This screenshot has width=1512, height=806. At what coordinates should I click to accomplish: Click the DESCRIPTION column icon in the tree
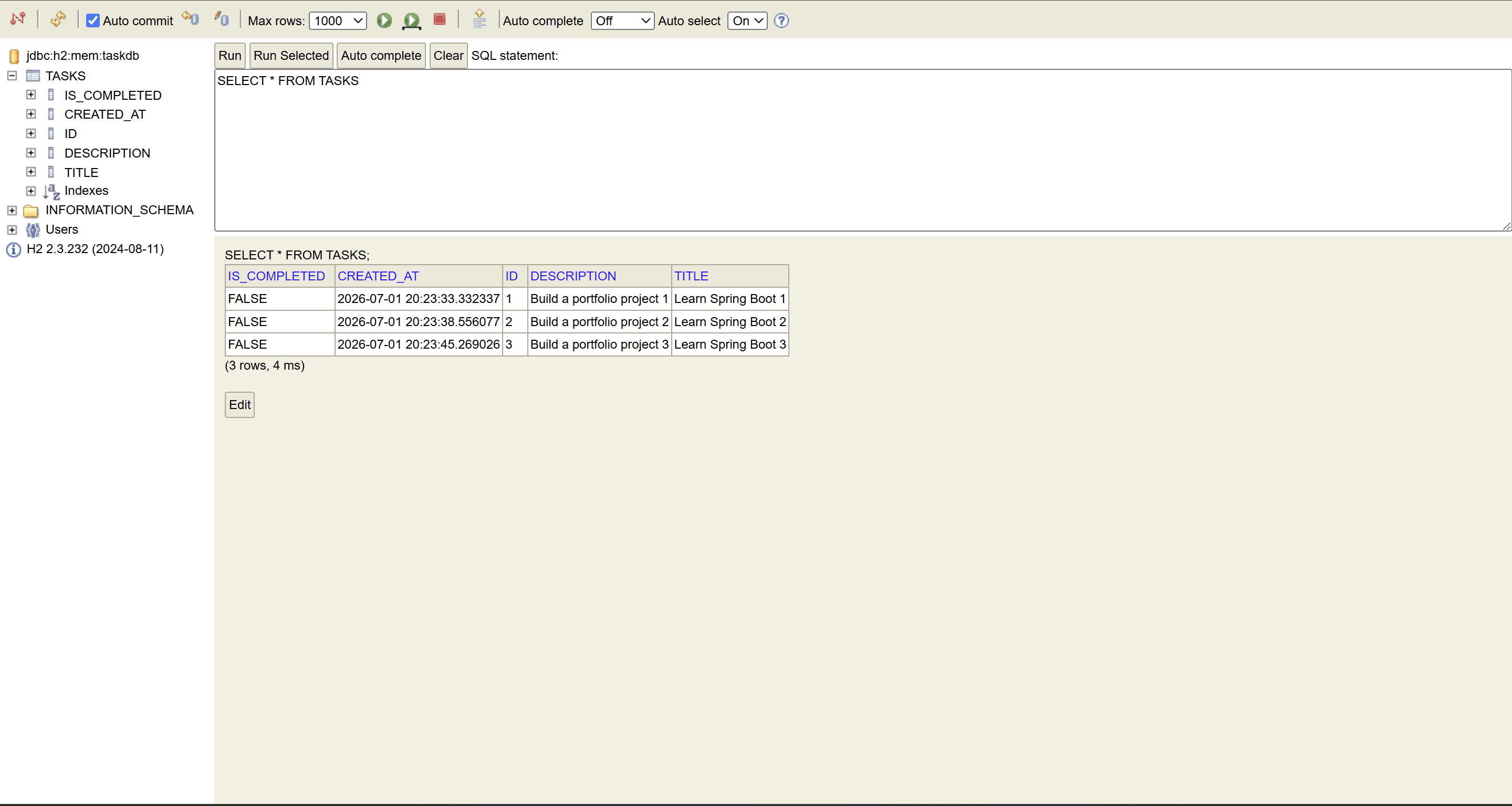[x=51, y=153]
